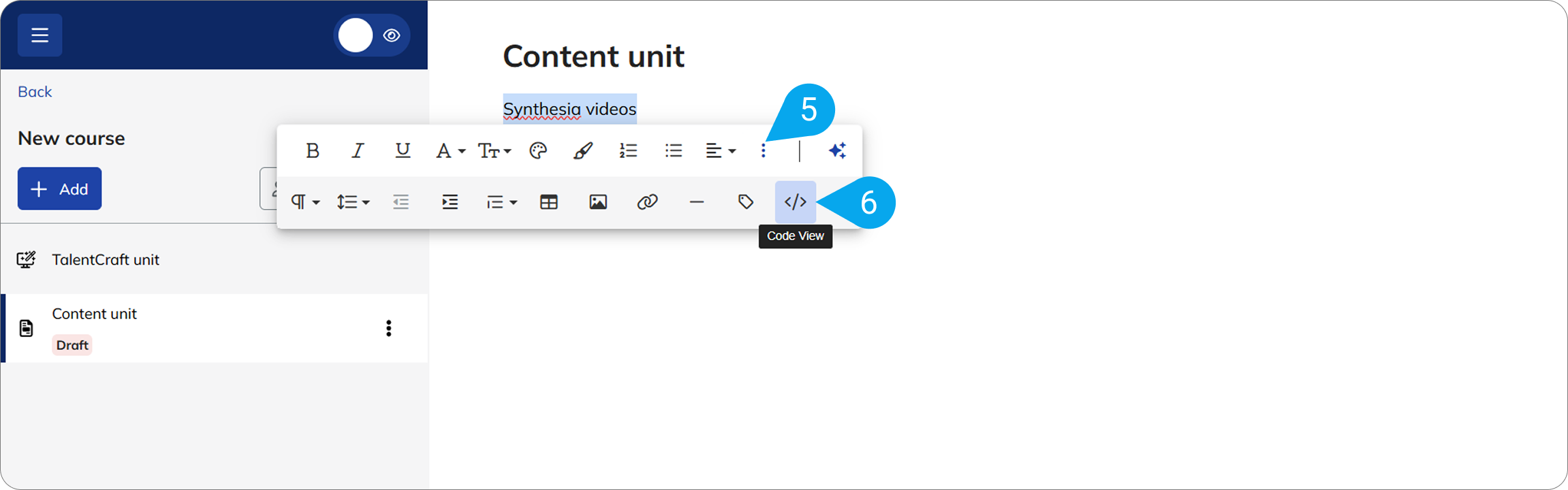Open the font size dropdown
This screenshot has width=1568, height=490.
[x=494, y=150]
